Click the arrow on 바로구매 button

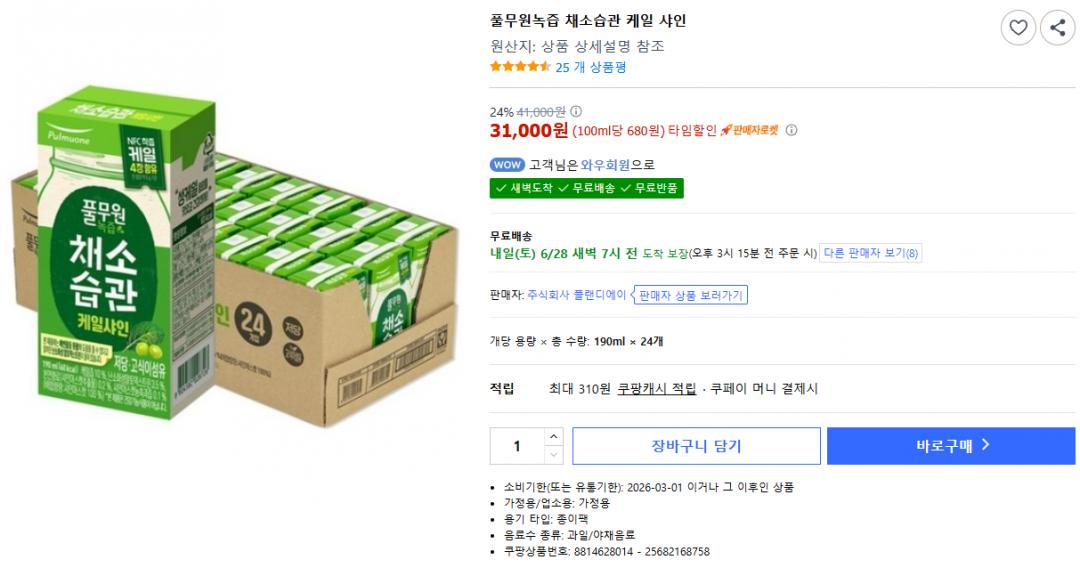[x=985, y=446]
